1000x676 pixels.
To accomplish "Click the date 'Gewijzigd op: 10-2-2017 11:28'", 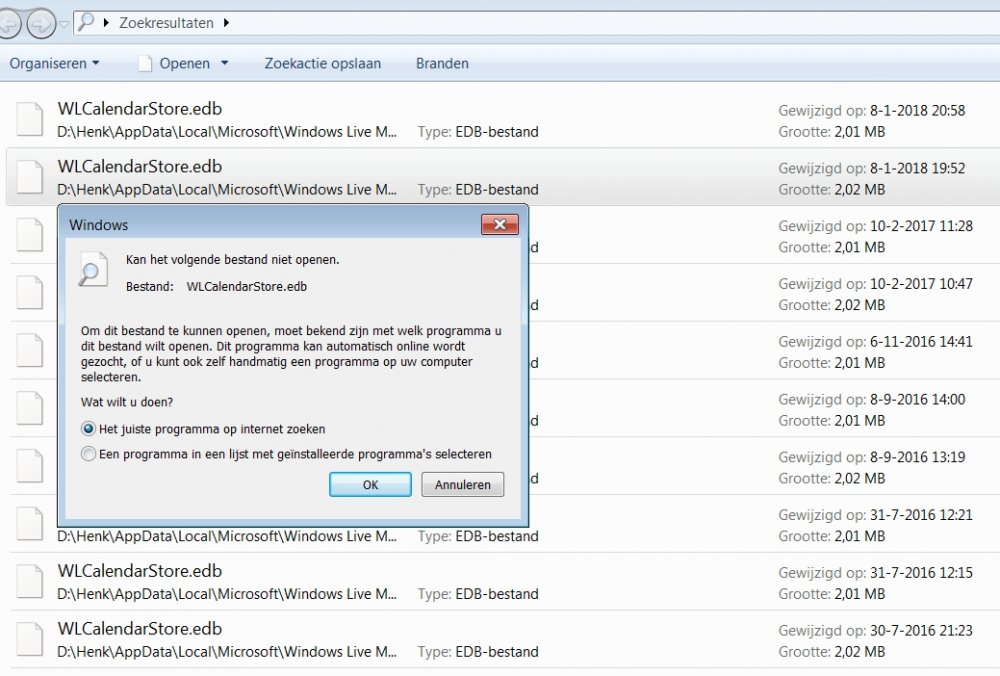I will [x=875, y=226].
